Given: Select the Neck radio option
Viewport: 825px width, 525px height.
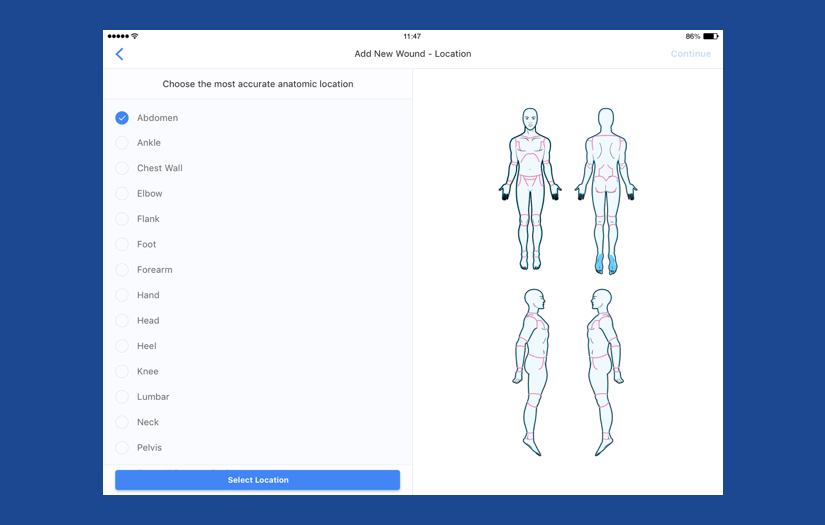Looking at the screenshot, I should tap(122, 422).
